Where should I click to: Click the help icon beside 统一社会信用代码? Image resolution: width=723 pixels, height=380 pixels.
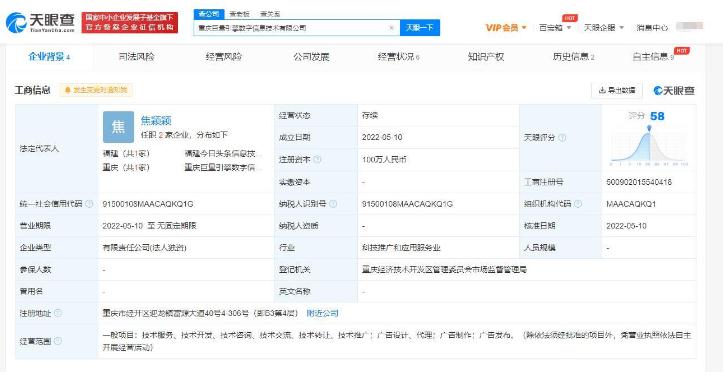89,203
